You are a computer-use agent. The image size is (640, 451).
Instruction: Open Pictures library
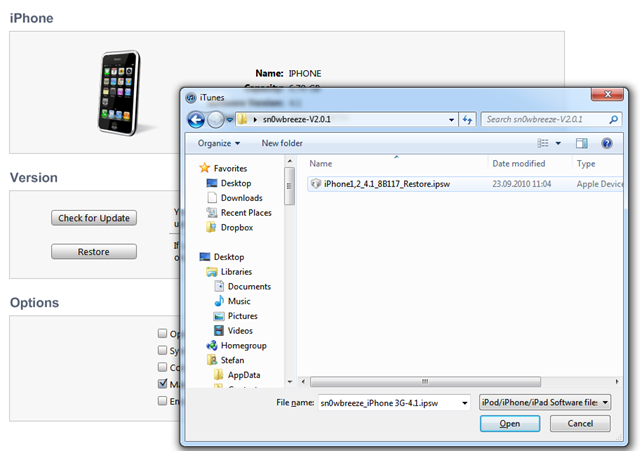coord(243,316)
